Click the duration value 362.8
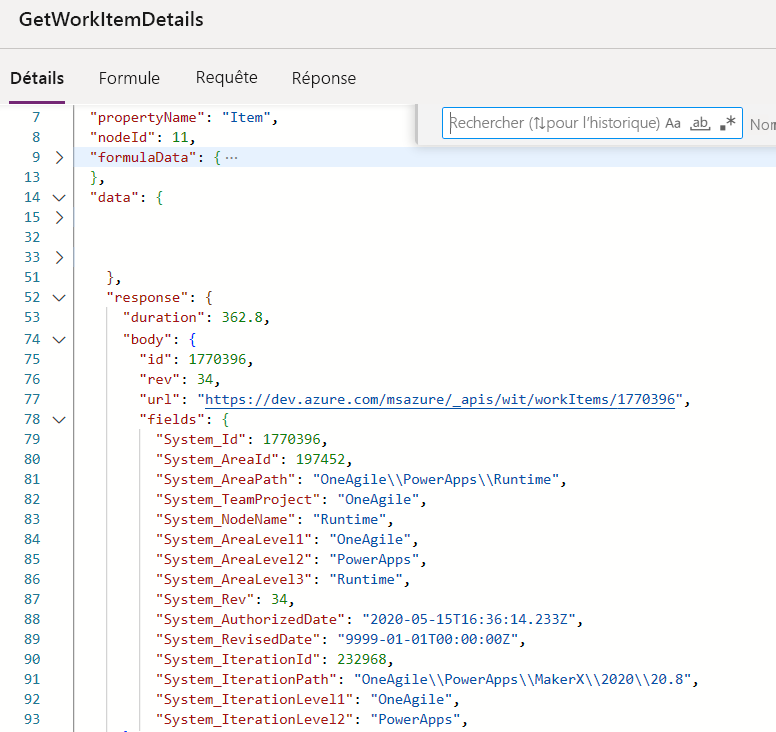The height and width of the screenshot is (732, 776). [242, 317]
